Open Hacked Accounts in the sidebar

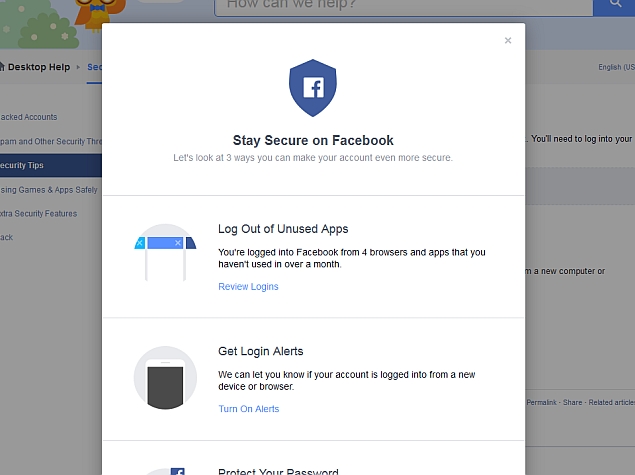point(28,117)
